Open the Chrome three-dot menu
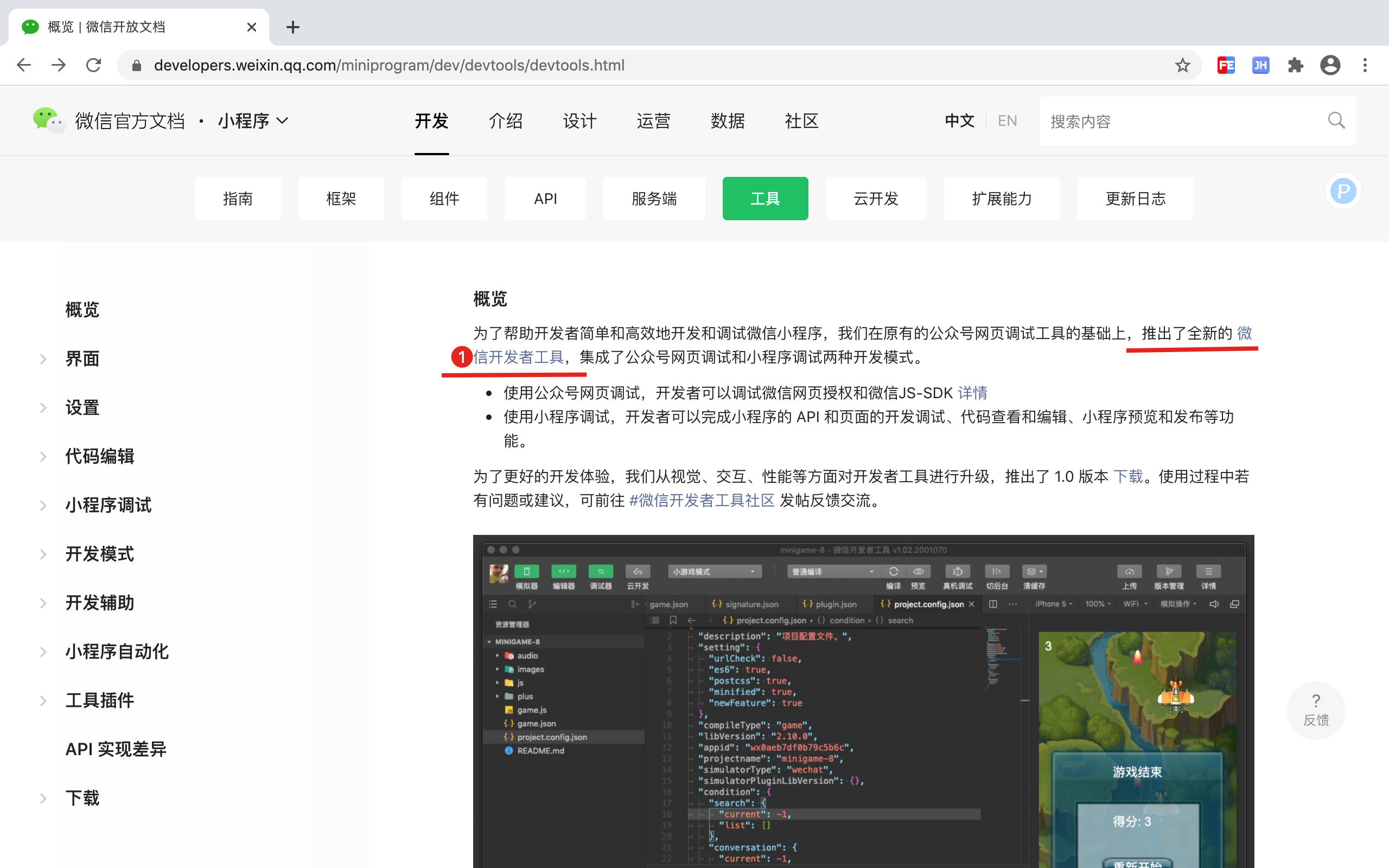The width and height of the screenshot is (1389, 868). click(x=1365, y=65)
